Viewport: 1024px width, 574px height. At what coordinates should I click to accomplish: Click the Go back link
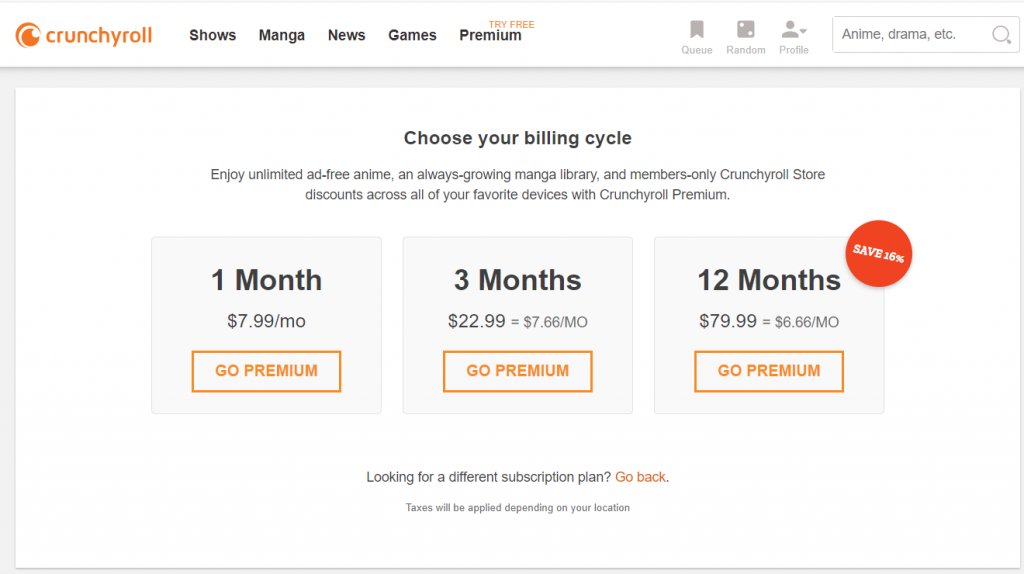640,477
